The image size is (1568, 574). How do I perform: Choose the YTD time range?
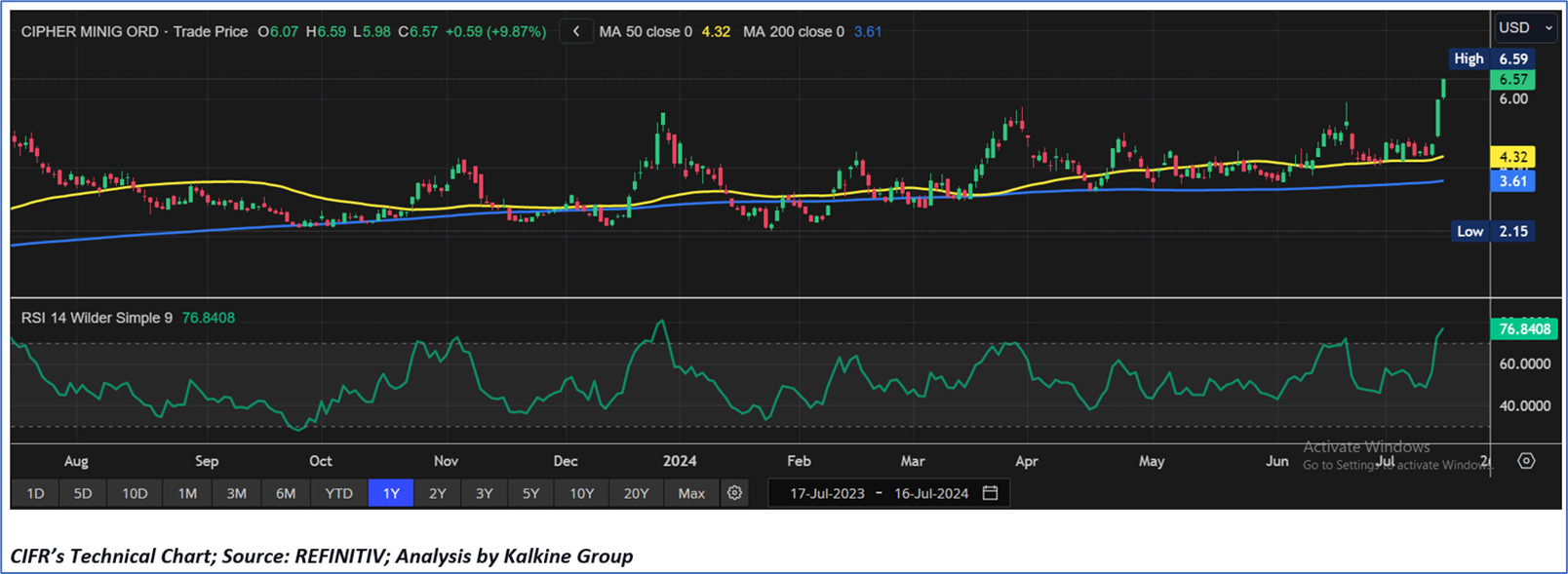tap(338, 493)
